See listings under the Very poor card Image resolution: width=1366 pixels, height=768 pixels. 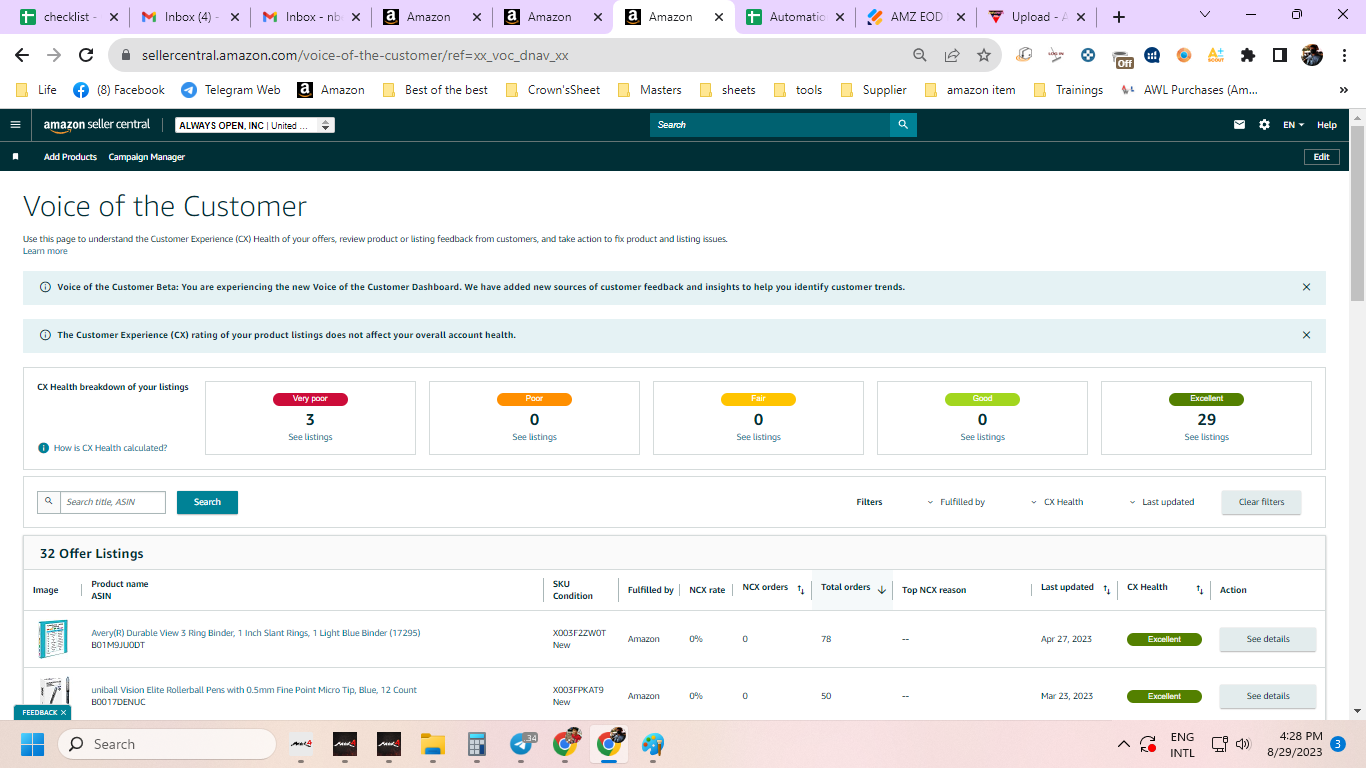(310, 437)
